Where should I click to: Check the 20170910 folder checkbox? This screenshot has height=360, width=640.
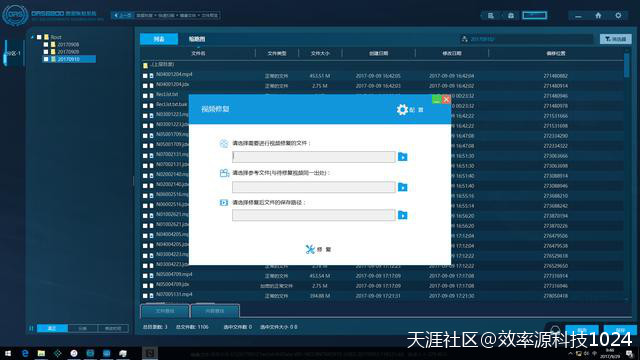46,59
